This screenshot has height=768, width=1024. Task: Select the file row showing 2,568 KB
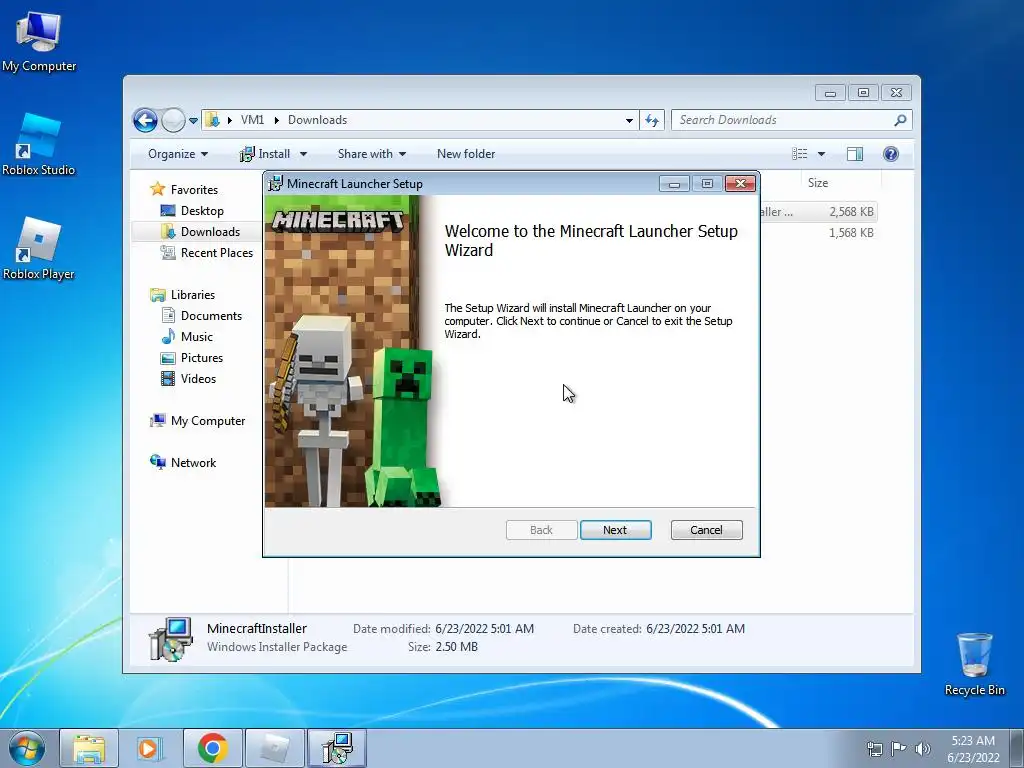pos(818,212)
